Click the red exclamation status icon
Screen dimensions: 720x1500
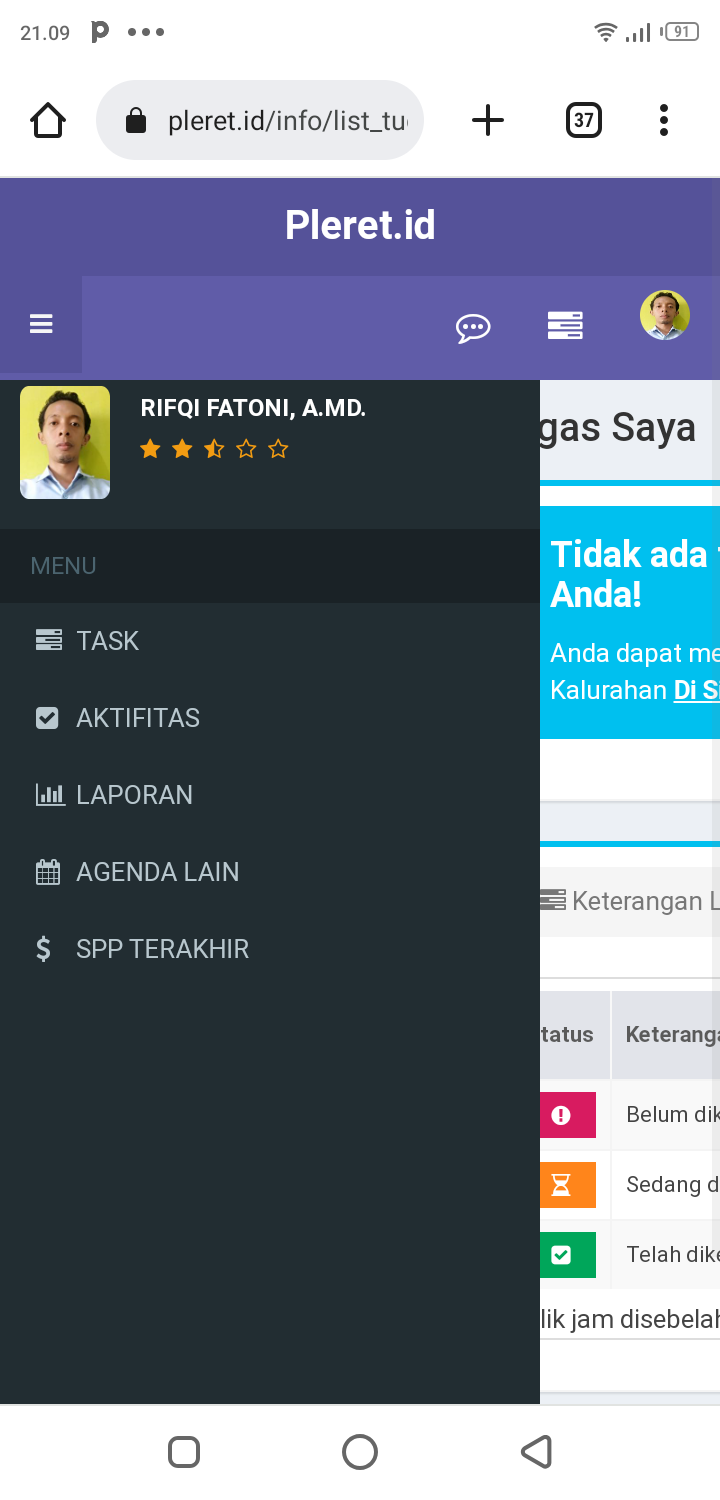(x=563, y=1115)
